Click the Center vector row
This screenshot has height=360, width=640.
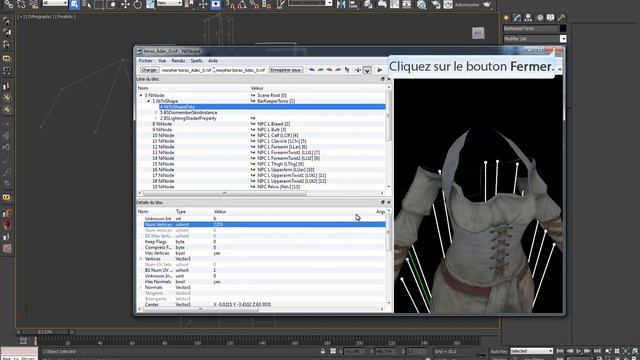pyautogui.click(x=262, y=304)
